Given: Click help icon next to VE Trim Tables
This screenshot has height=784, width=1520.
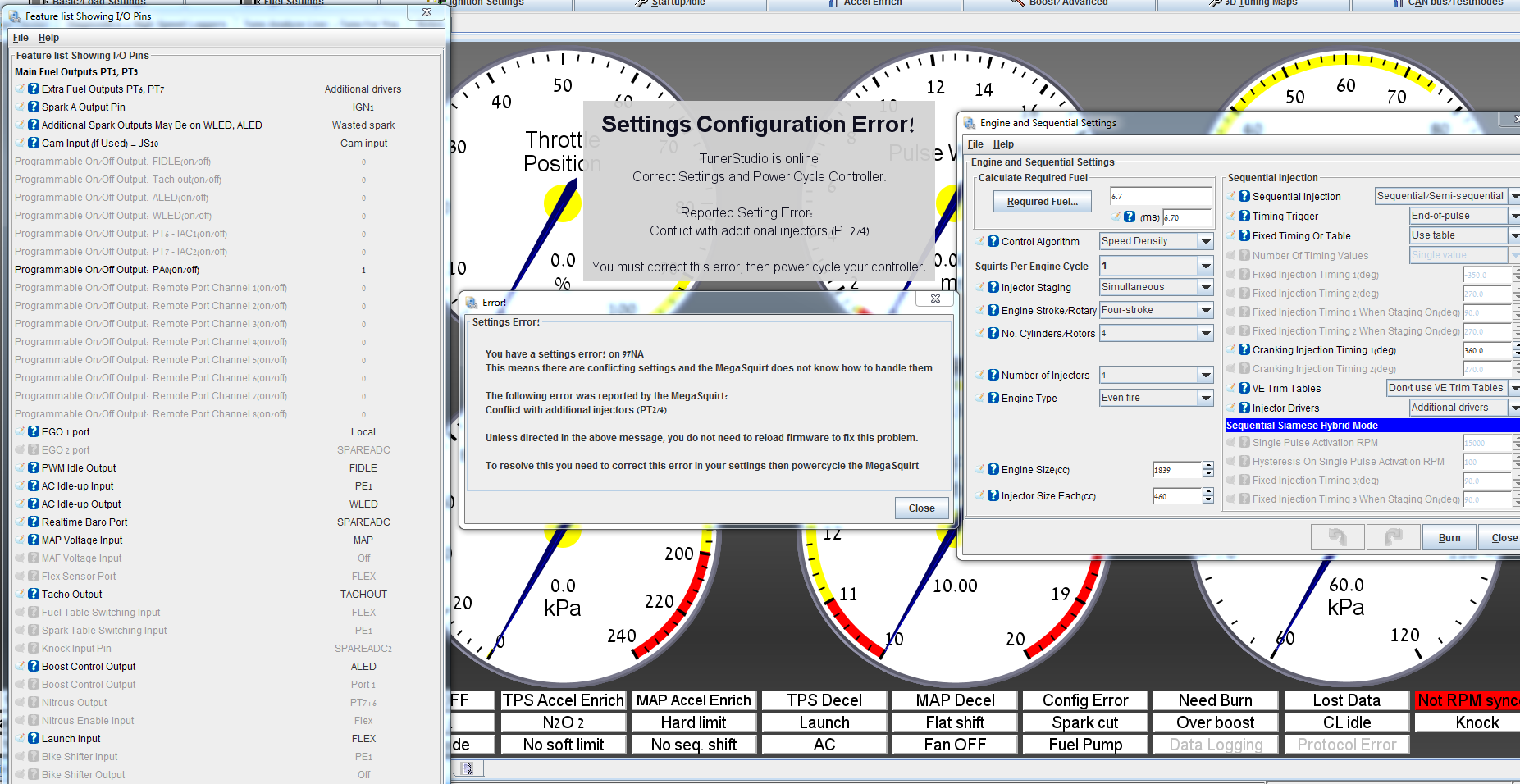Looking at the screenshot, I should pos(1244,388).
